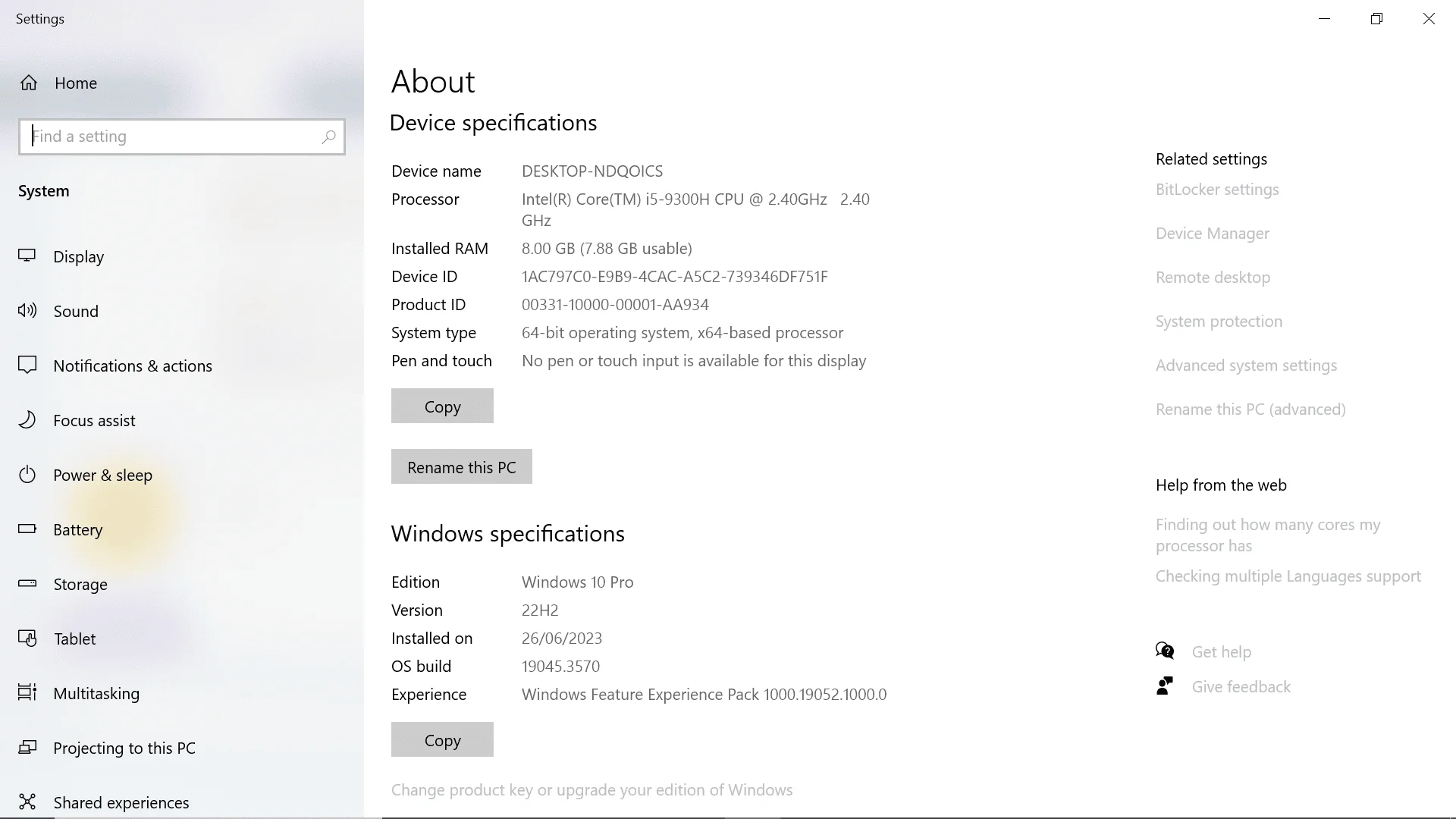
Task: Click Change product key or upgrade link
Action: click(x=591, y=790)
